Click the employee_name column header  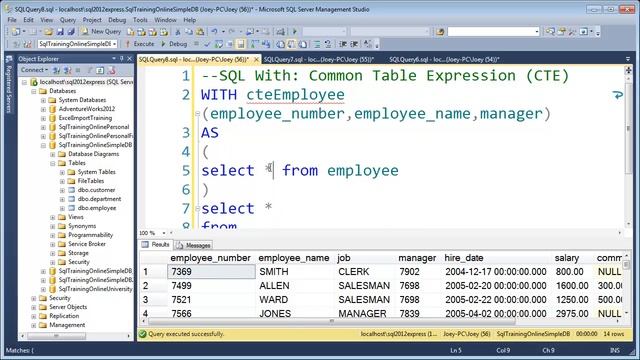pos(293,258)
